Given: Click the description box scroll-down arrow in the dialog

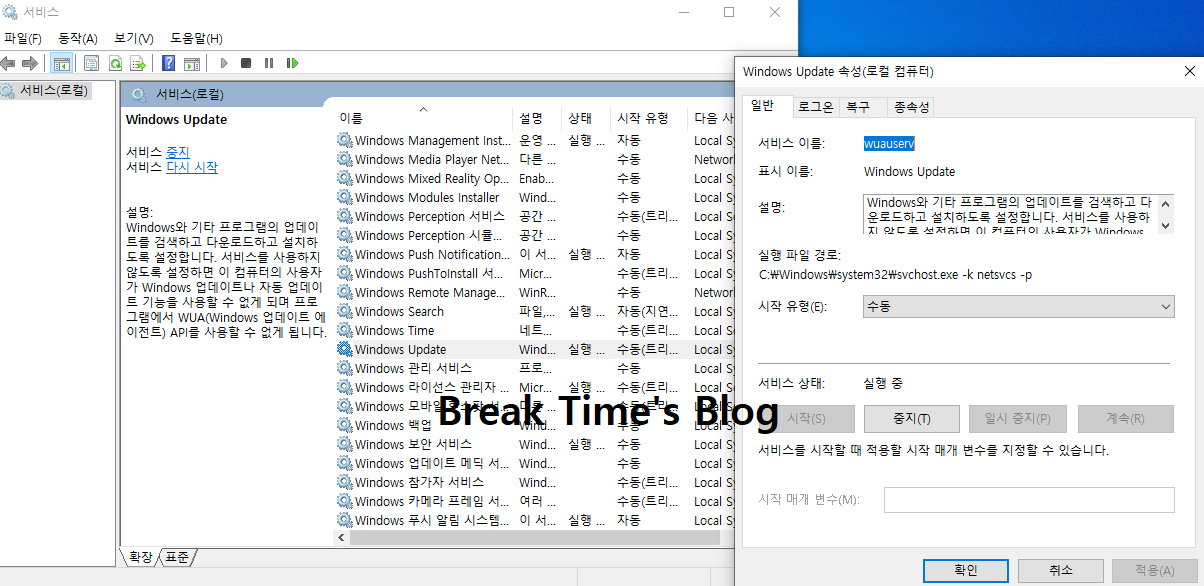Looking at the screenshot, I should [1165, 227].
